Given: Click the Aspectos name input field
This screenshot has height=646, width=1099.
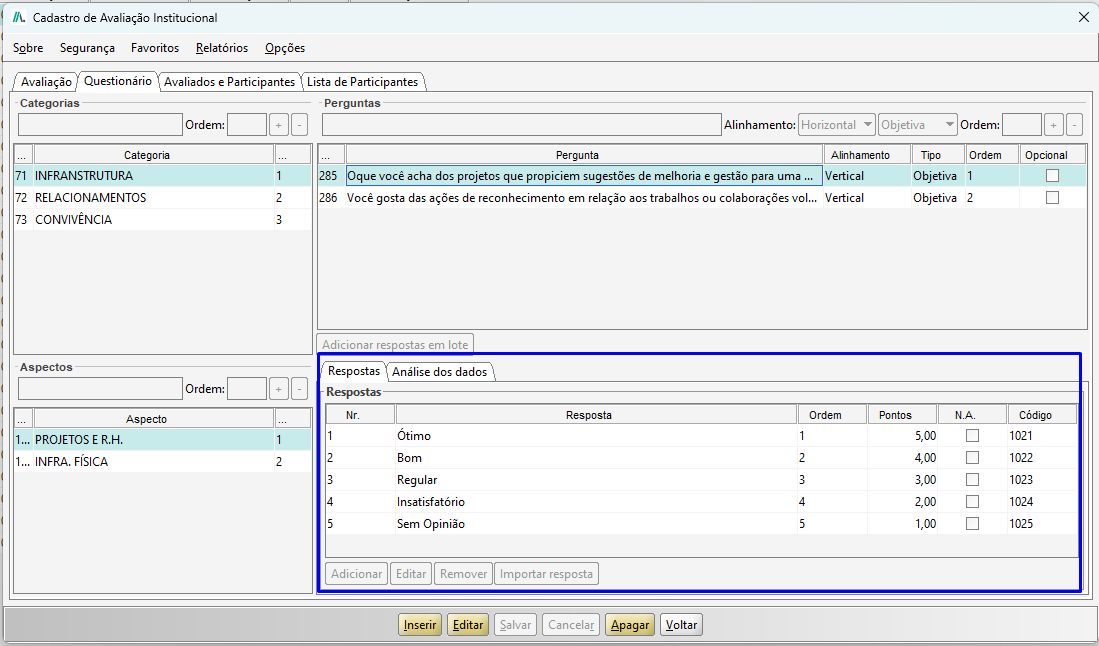Looking at the screenshot, I should (100, 389).
